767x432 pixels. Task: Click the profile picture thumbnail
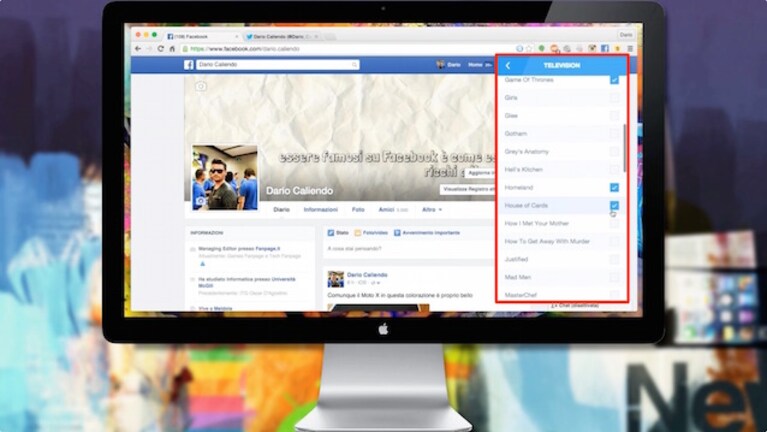225,177
